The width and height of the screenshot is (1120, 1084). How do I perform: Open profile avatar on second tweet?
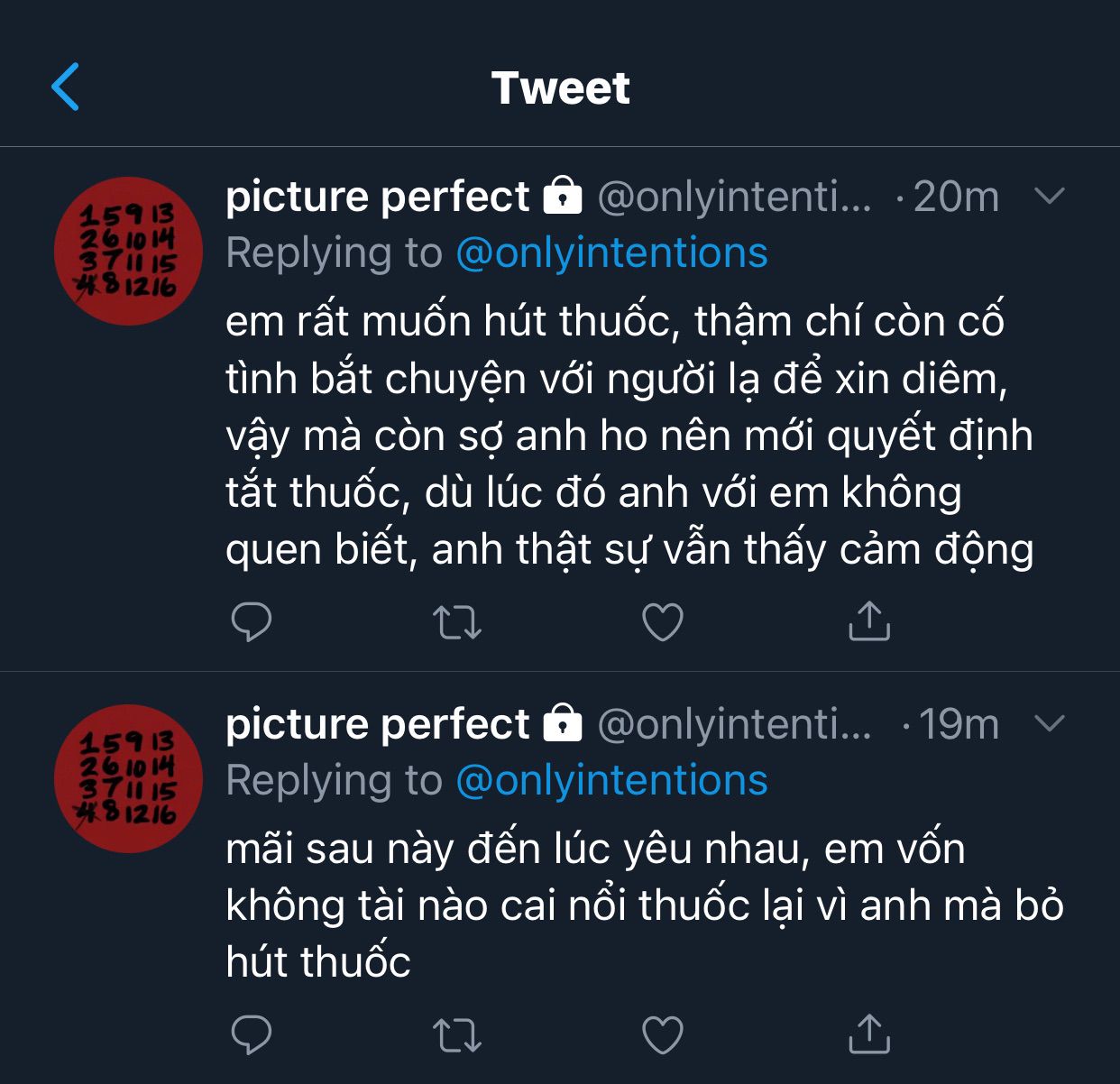coord(128,778)
